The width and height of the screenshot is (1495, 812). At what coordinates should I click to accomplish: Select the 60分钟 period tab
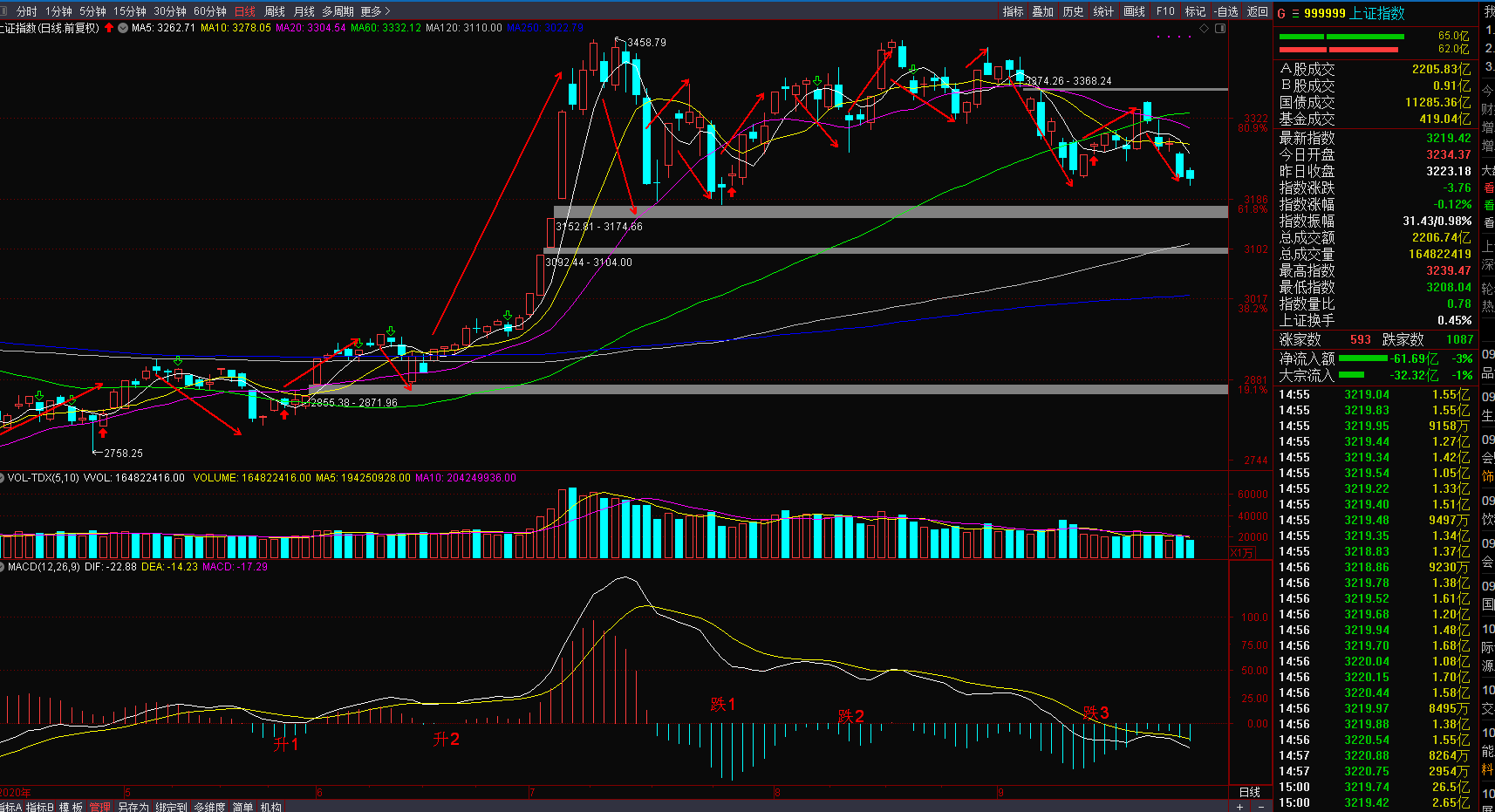pos(210,11)
